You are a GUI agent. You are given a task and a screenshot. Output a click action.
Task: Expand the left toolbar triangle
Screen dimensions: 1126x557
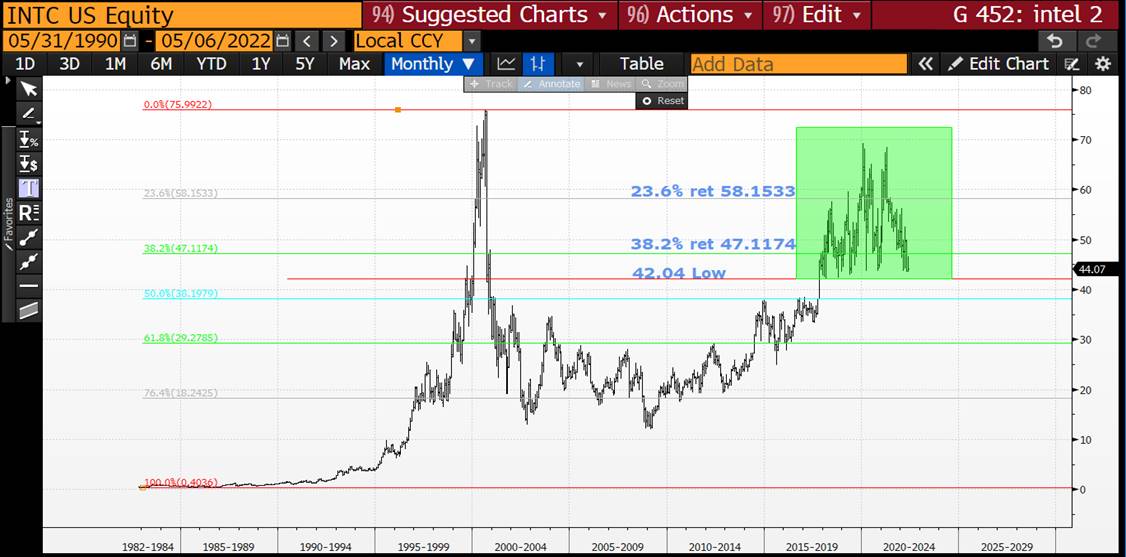[8, 81]
